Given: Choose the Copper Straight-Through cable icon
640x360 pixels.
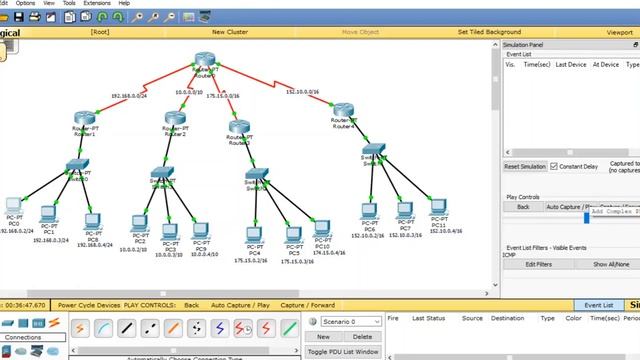Looking at the screenshot, I should pos(127,328).
